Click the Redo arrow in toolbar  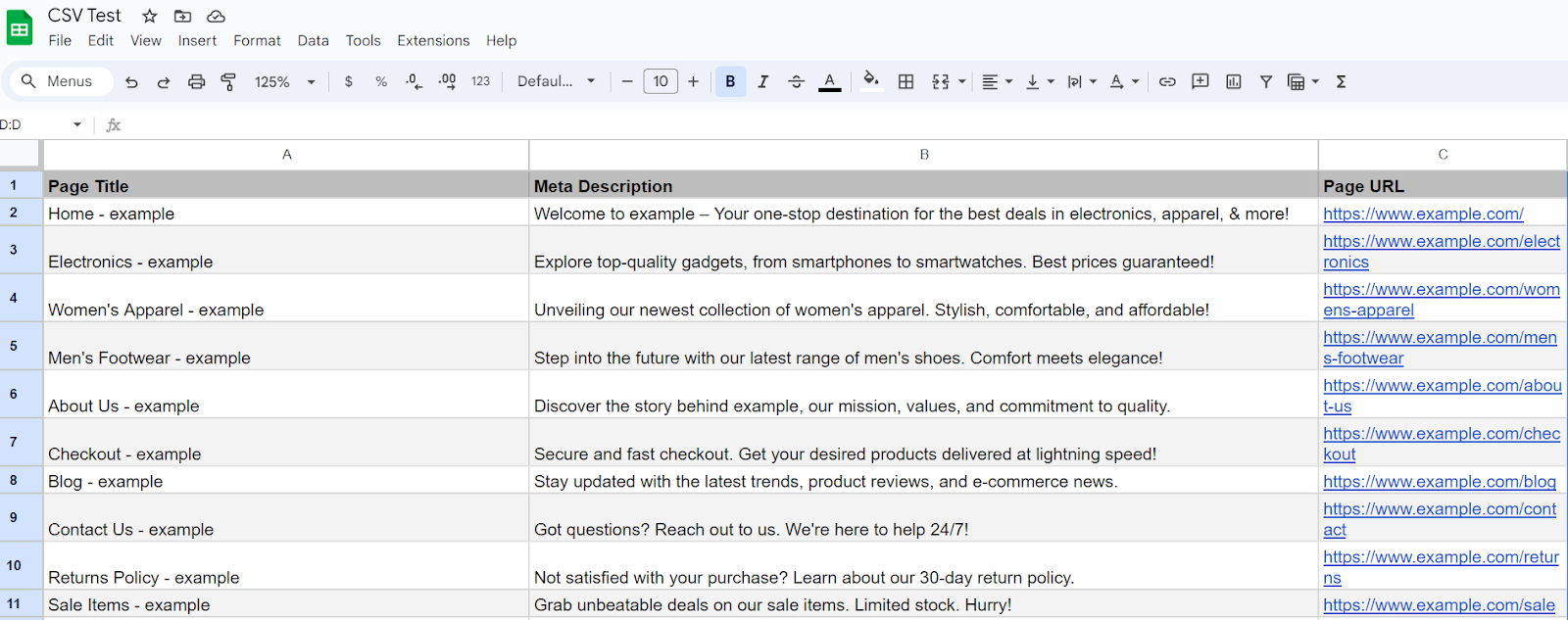click(164, 82)
